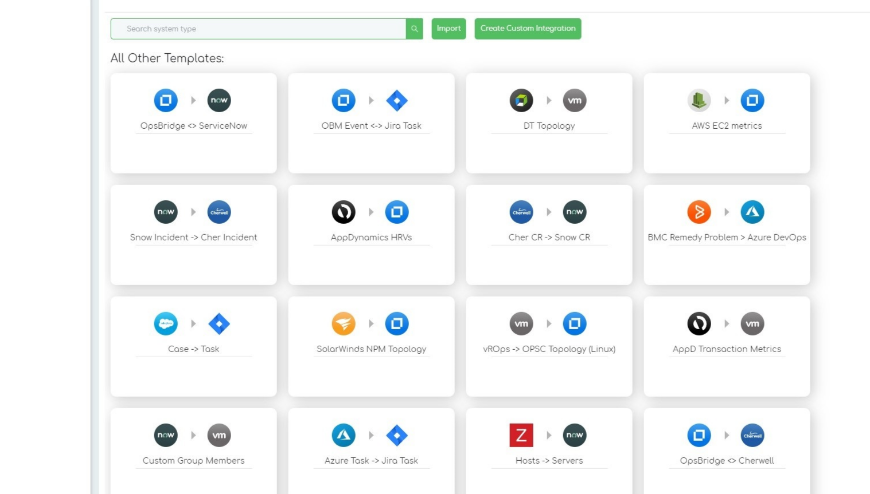The height and width of the screenshot is (494, 870).
Task: Open BMC Remedy Problem > Azure DevOps label
Action: pyautogui.click(x=727, y=238)
